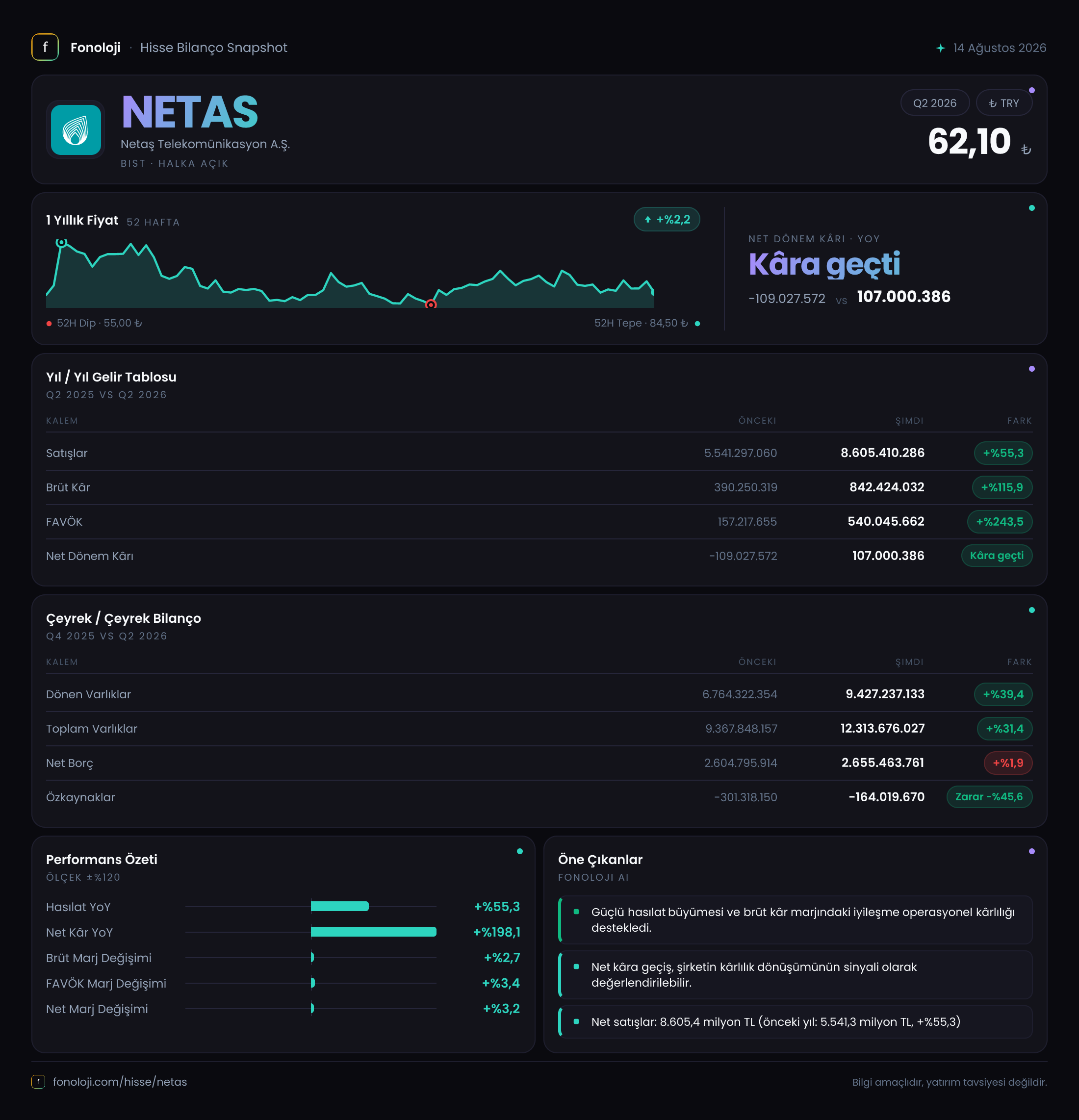Image resolution: width=1079 pixels, height=1120 pixels.
Task: Click the sparkle icon beside the date
Action: pos(940,48)
